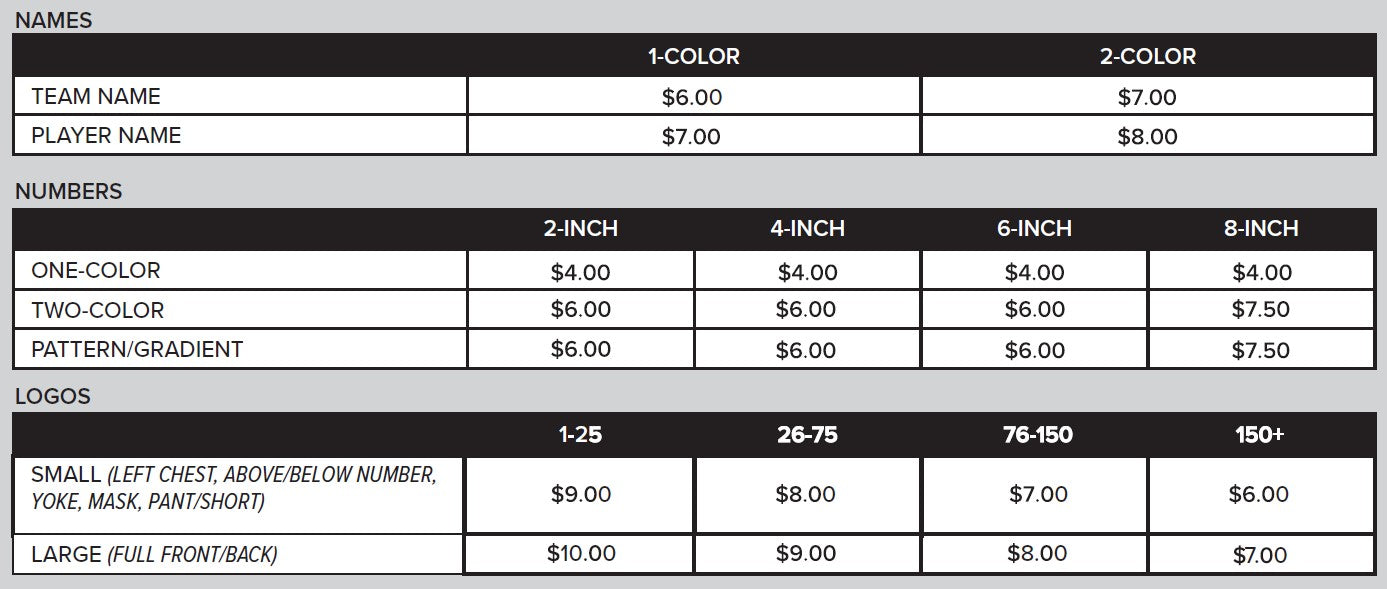Select the one-color 4-inch price $4.00

(807, 272)
